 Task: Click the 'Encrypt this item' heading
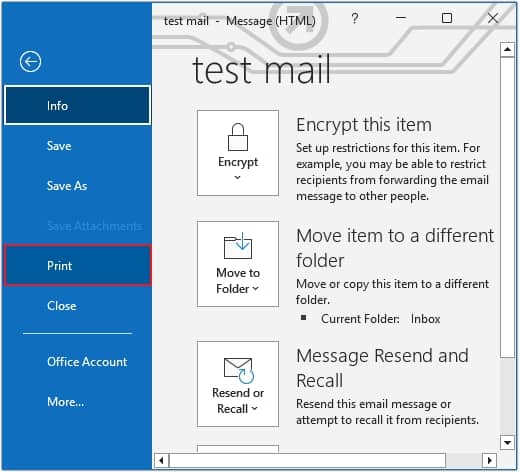pyautogui.click(x=364, y=125)
